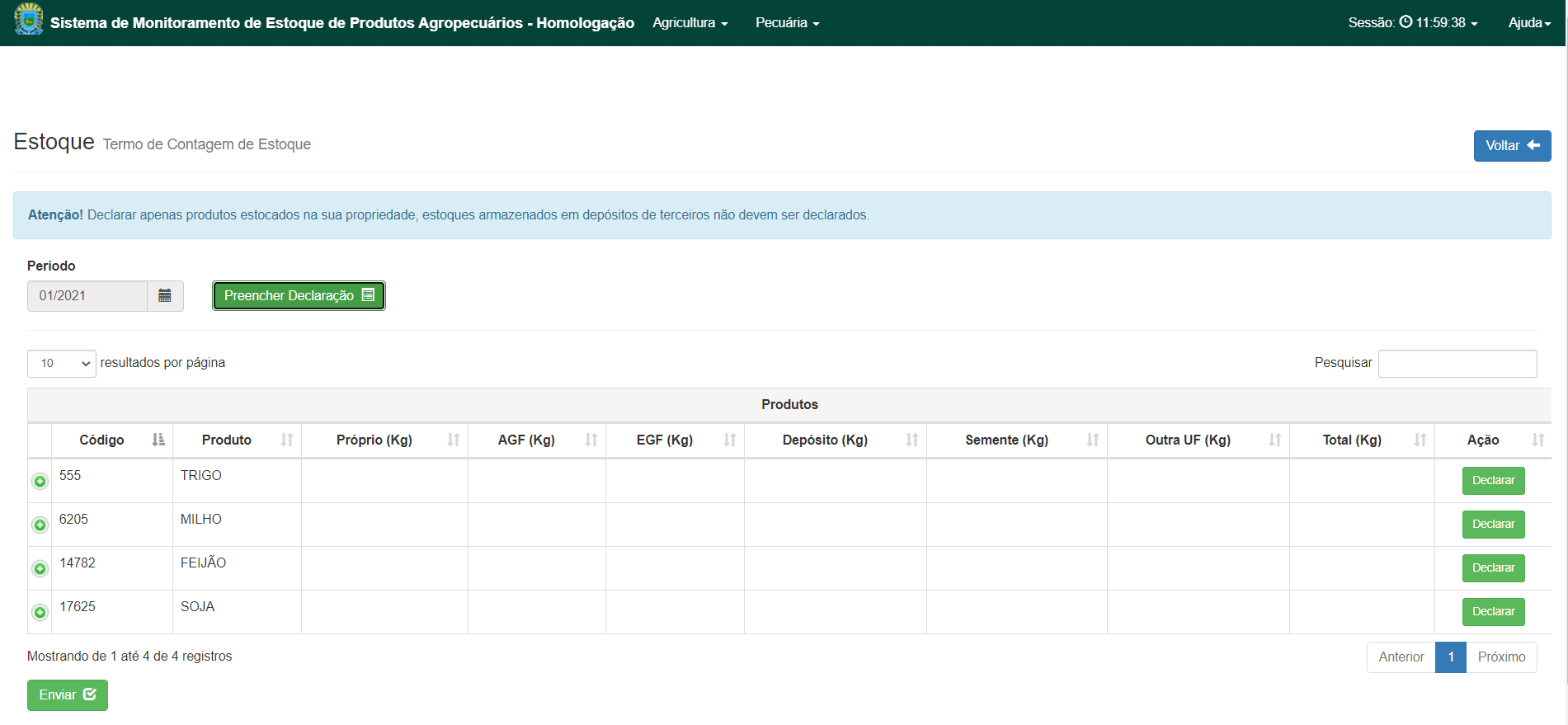Sort table by Produto column
Image resolution: width=1568 pixels, height=725 pixels.
238,440
